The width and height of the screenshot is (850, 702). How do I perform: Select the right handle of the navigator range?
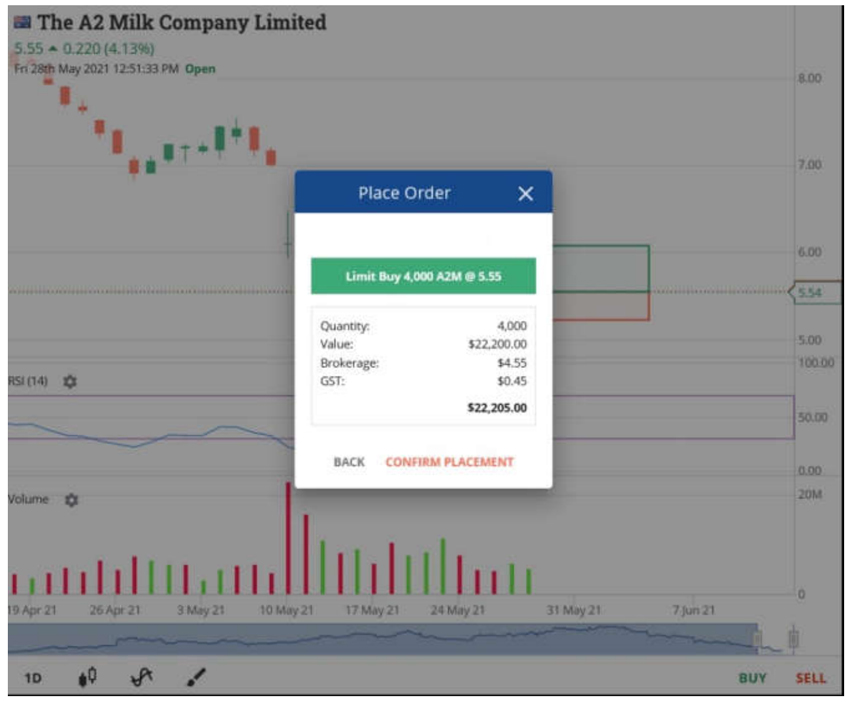(793, 638)
